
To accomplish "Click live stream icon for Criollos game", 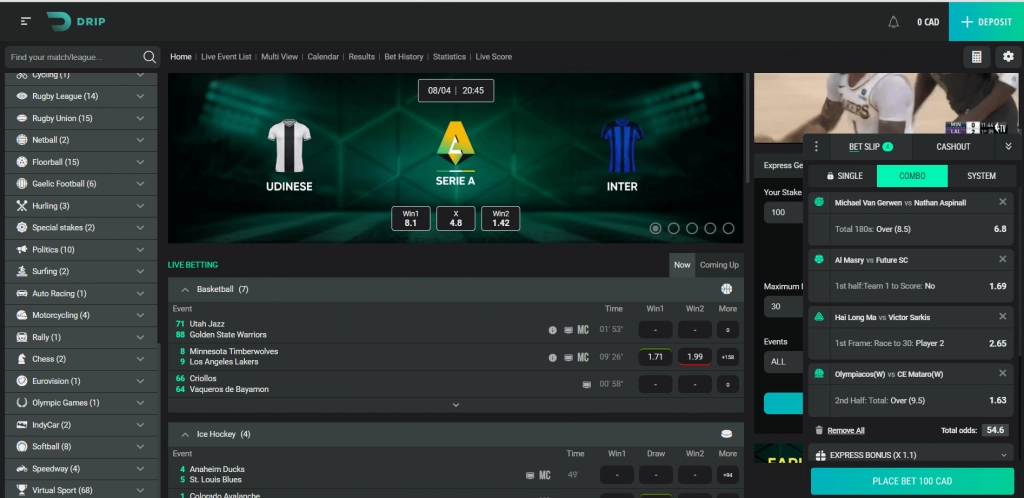I will [x=586, y=384].
